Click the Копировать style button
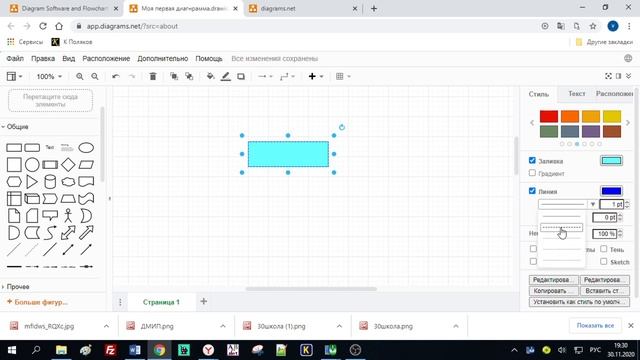The width and height of the screenshot is (640, 360). [553, 291]
